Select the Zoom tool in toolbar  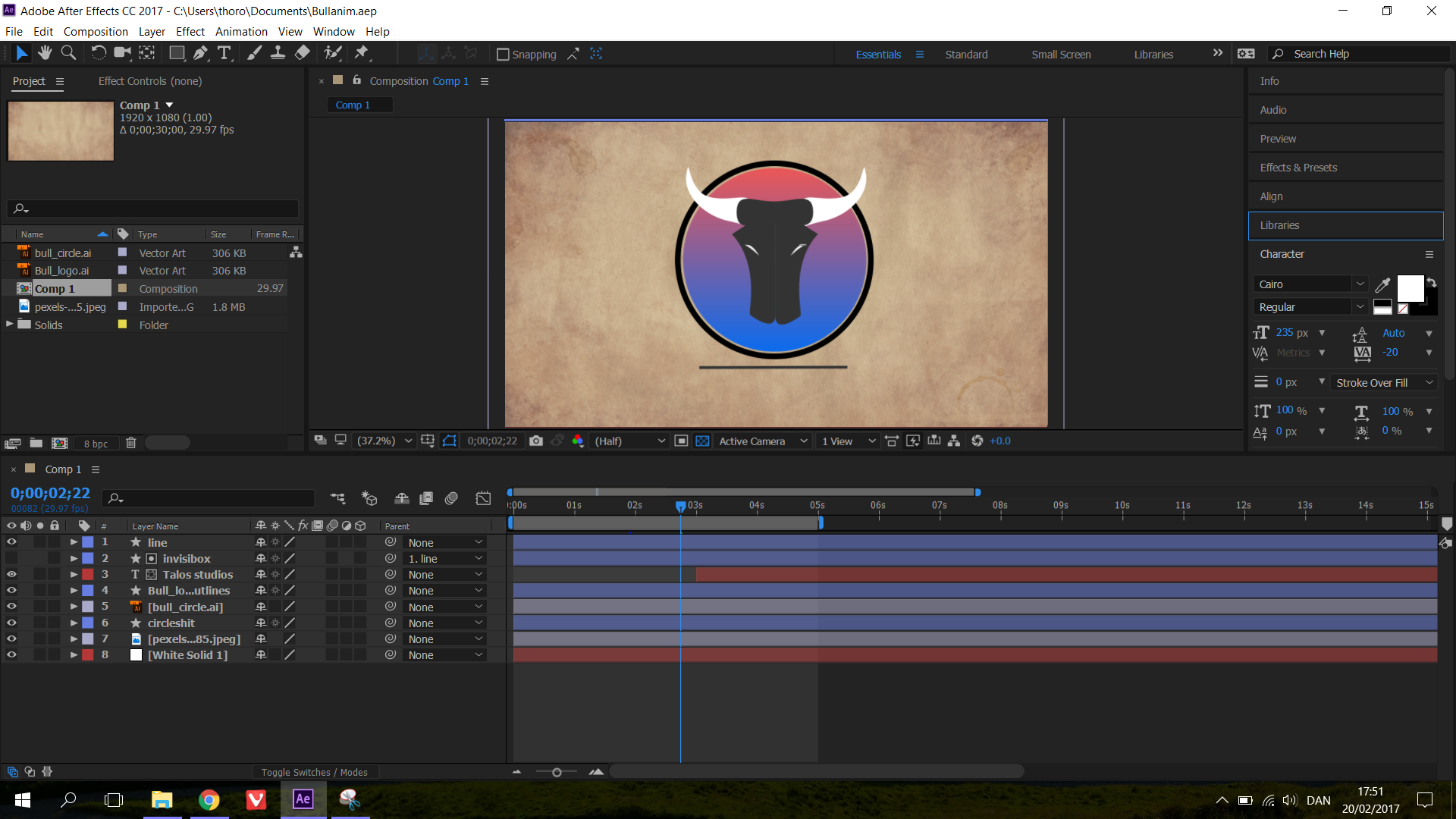tap(68, 53)
